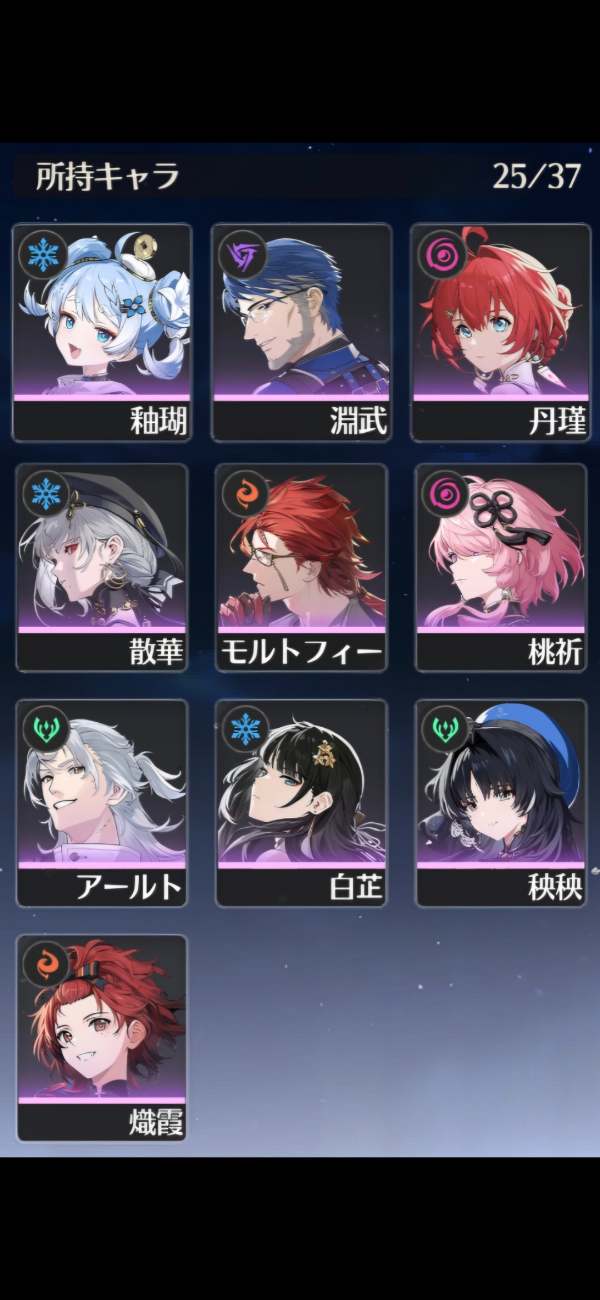Click the fire icon on 熾霞's card

[x=43, y=965]
